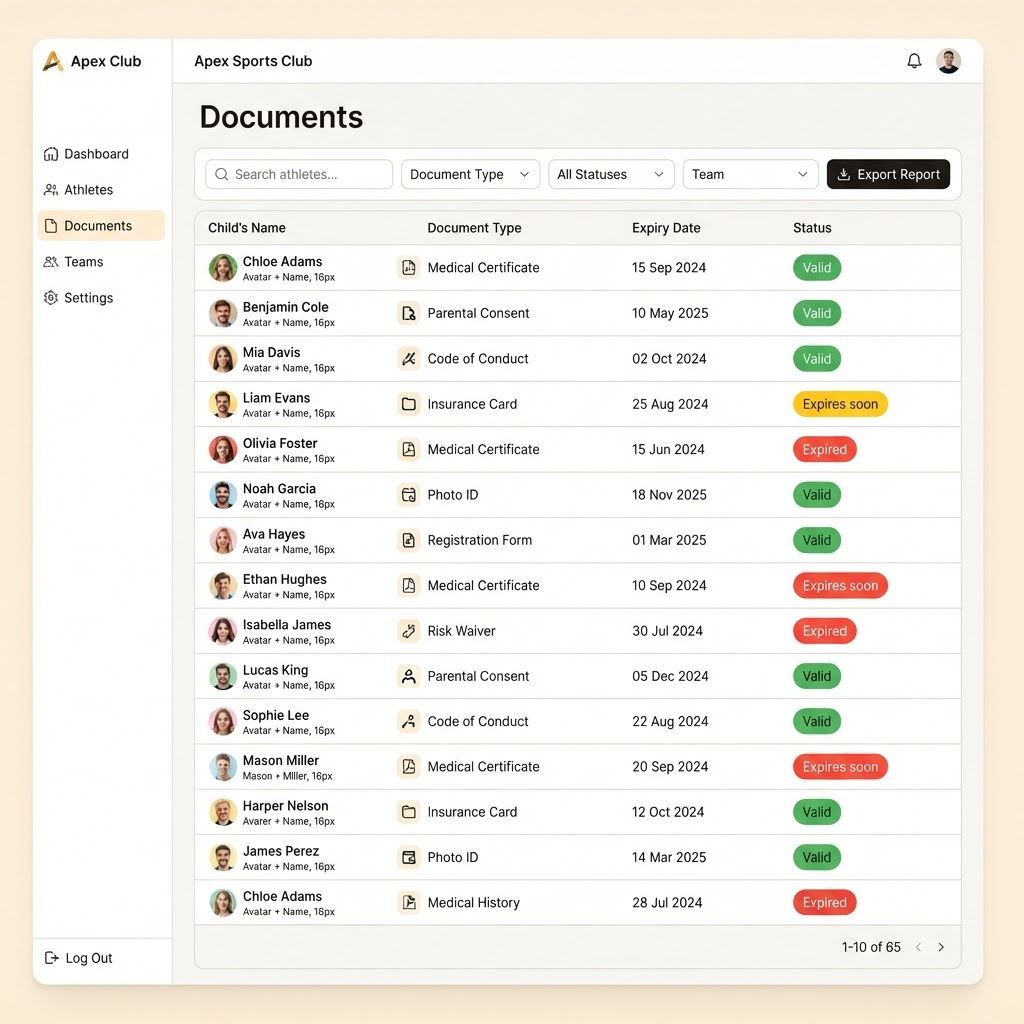This screenshot has height=1024, width=1024.
Task: Click Isabella James' Risk Waiver icon
Action: point(409,631)
